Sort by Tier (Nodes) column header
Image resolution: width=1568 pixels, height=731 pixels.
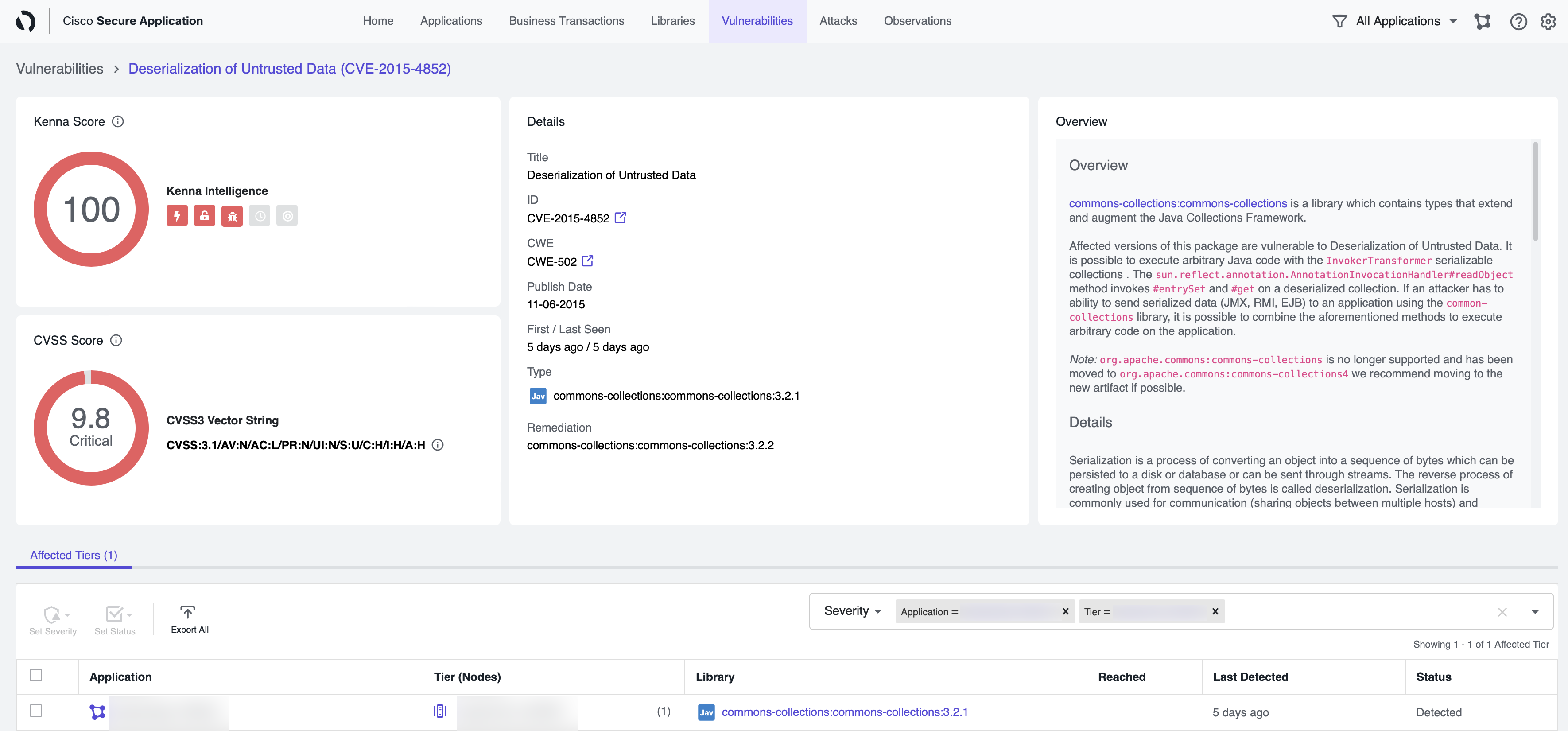(x=467, y=676)
